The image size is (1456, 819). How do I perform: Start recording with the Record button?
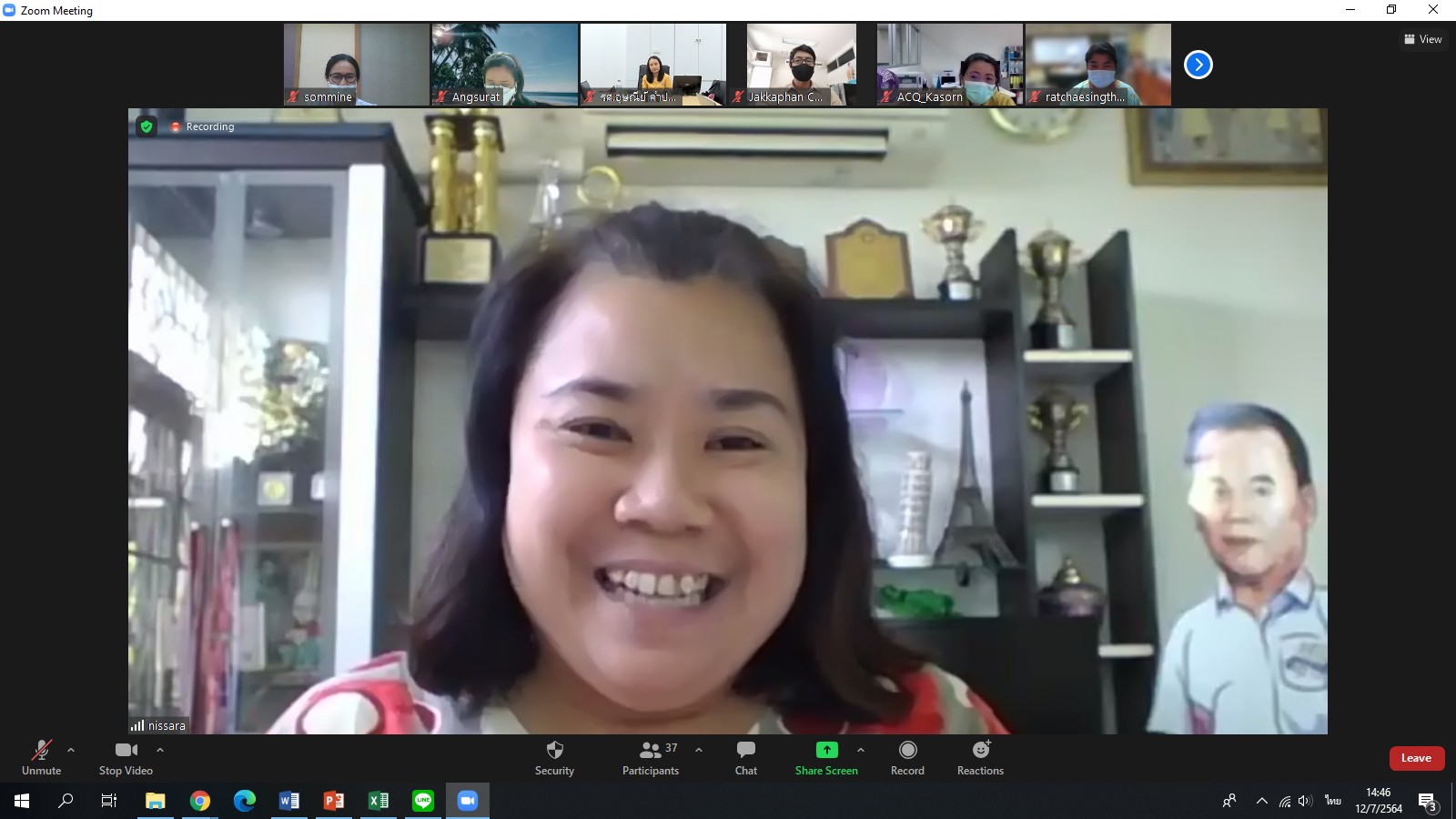[x=907, y=757]
